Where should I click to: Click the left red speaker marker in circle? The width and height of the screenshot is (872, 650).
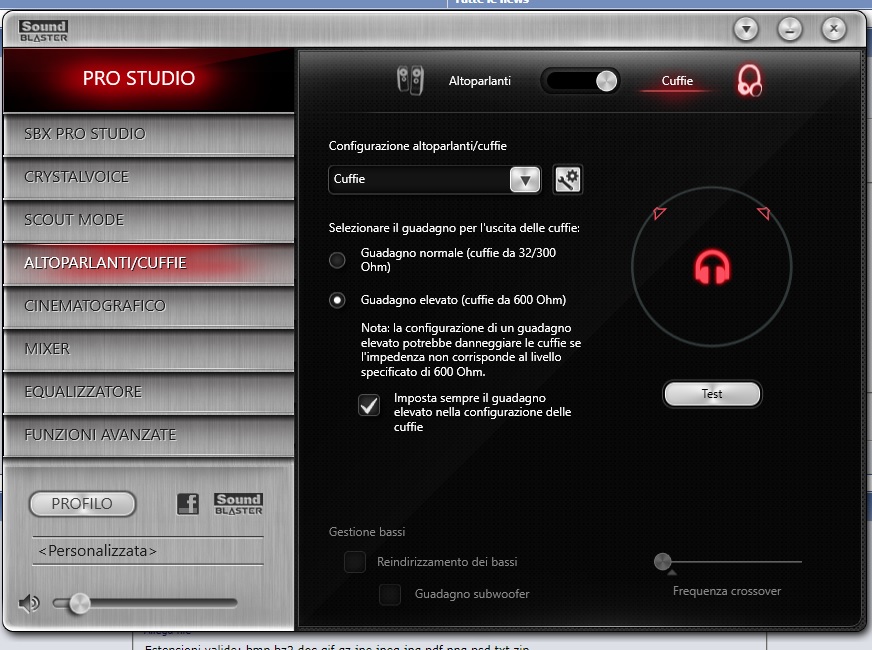pos(660,213)
